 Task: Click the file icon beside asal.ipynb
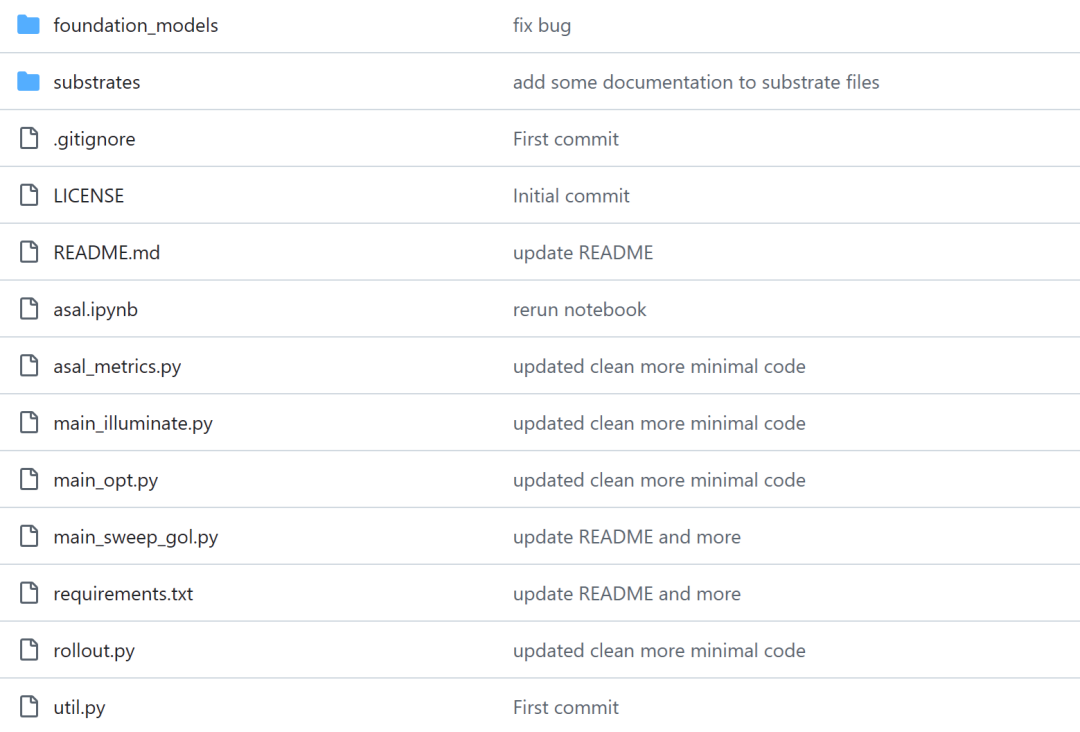(x=29, y=309)
